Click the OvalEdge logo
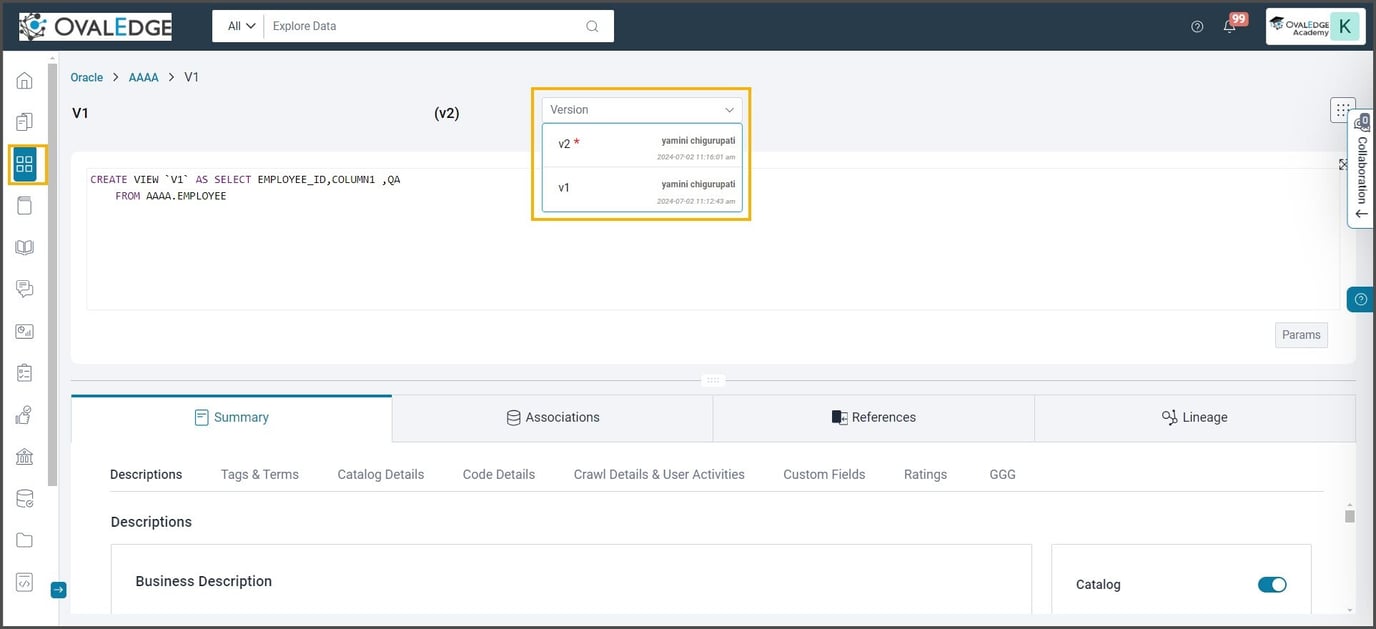 (95, 26)
